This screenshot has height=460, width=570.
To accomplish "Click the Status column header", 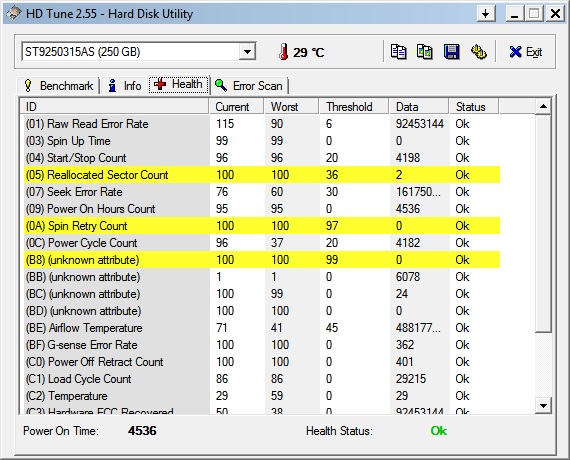I will coord(474,107).
